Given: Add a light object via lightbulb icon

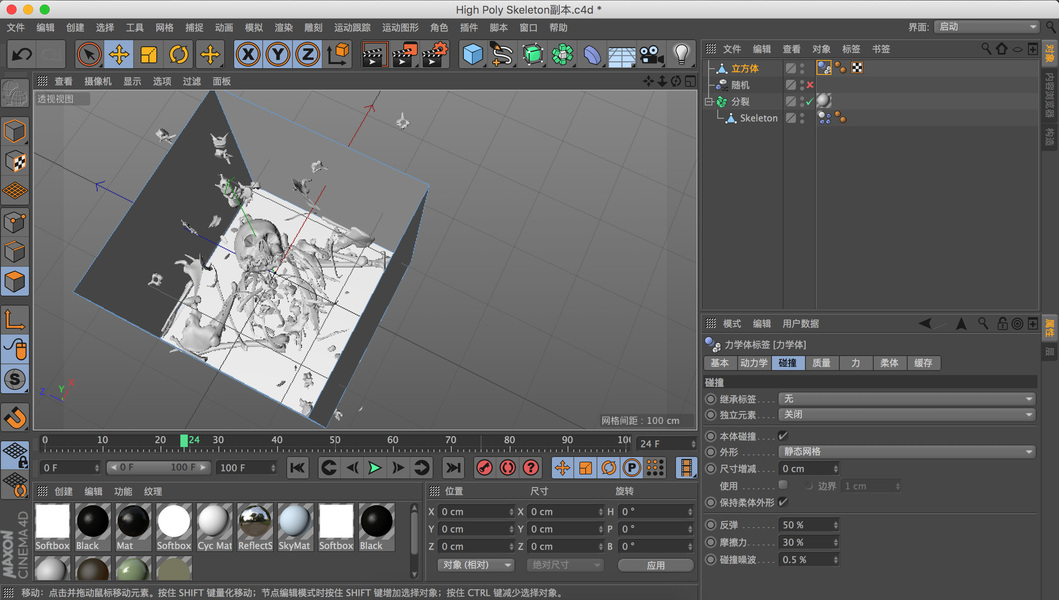Looking at the screenshot, I should tap(682, 54).
